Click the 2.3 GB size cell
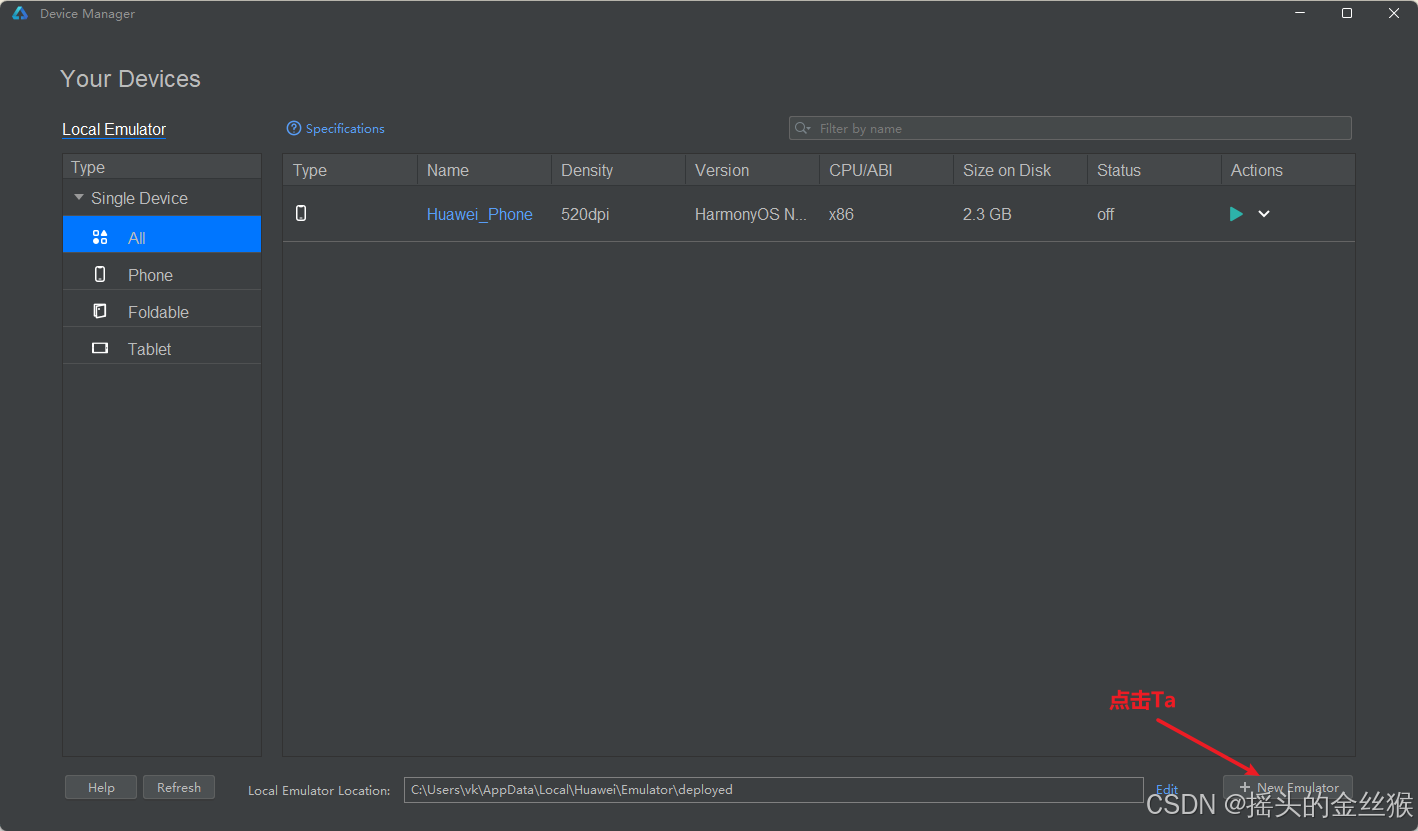Viewport: 1418px width, 831px height. pyautogui.click(x=987, y=214)
